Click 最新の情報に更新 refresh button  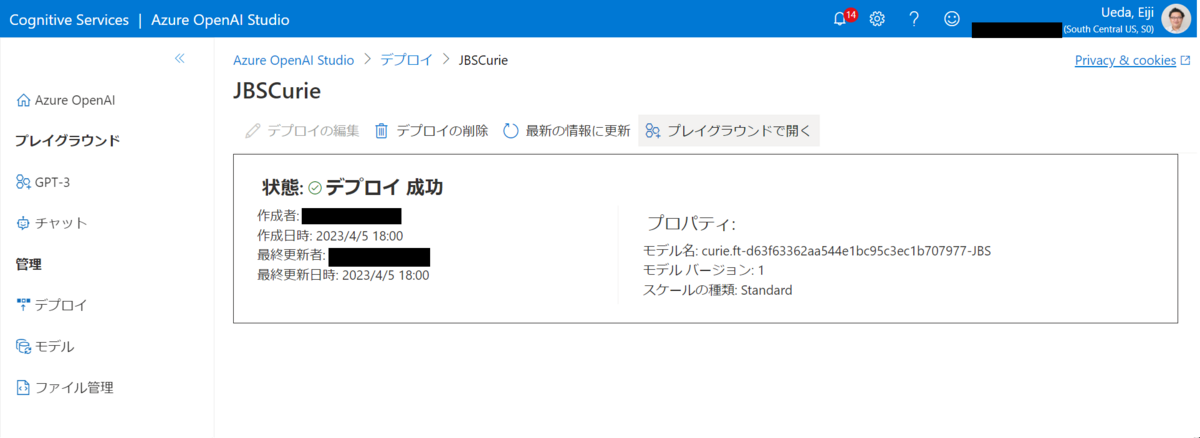click(x=566, y=131)
